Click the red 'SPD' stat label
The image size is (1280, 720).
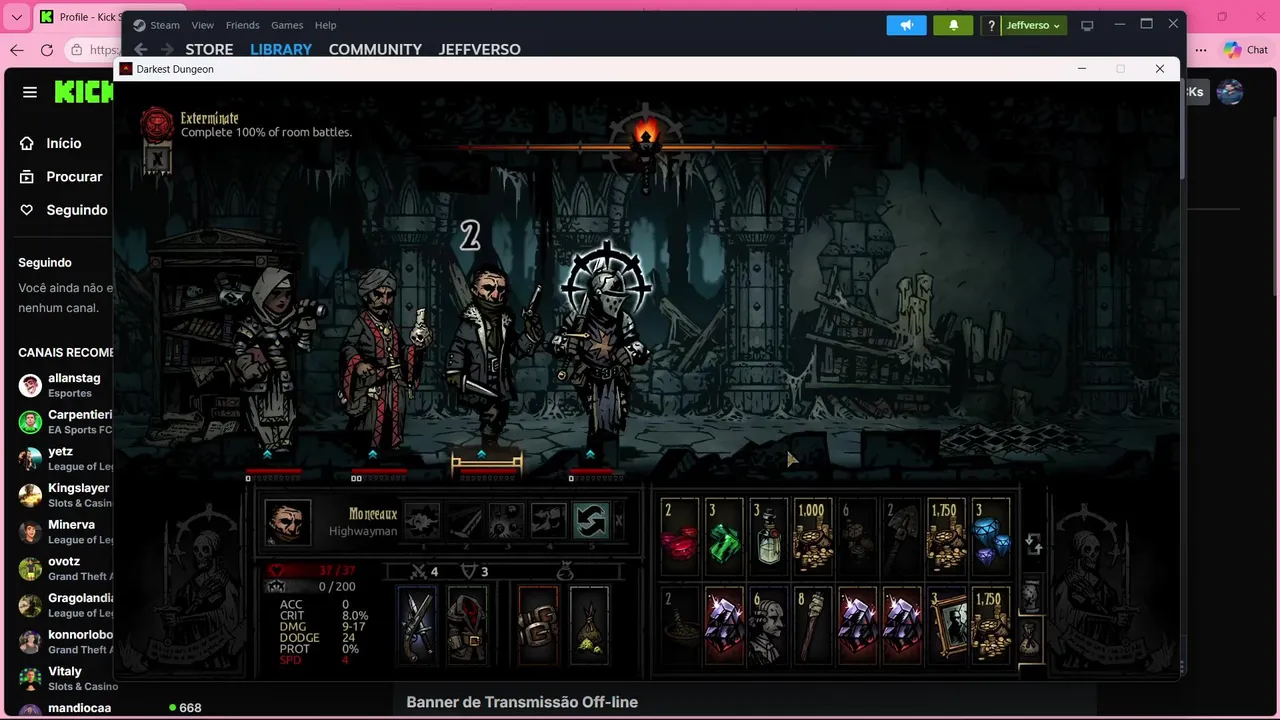click(290, 660)
